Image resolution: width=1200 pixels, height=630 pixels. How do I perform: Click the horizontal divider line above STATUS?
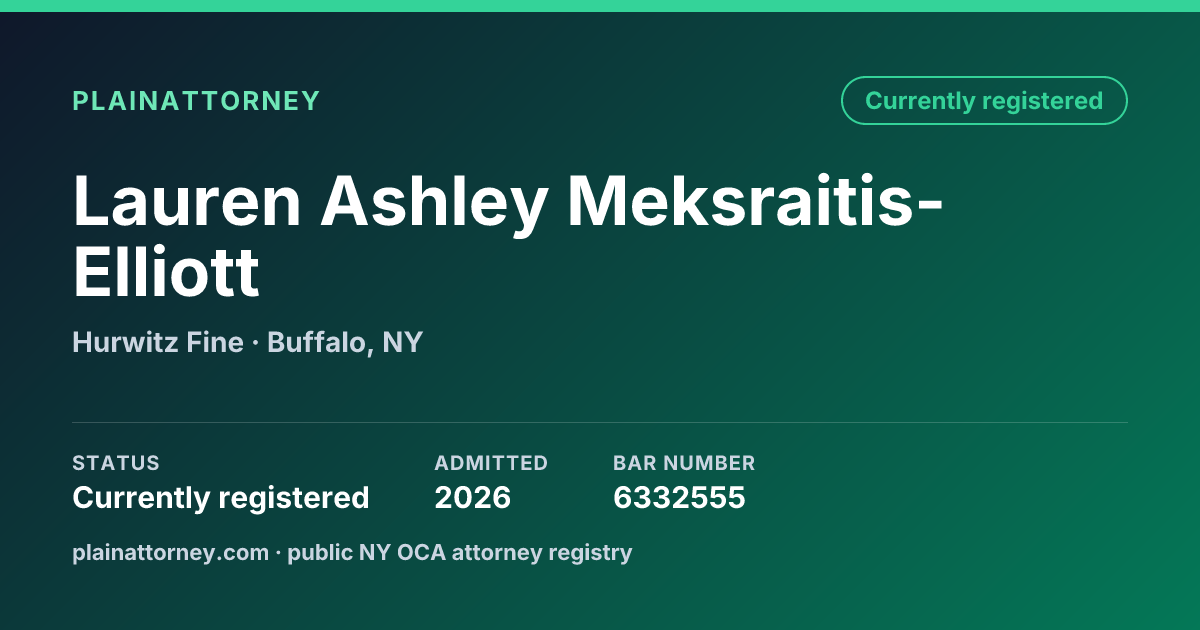600,422
